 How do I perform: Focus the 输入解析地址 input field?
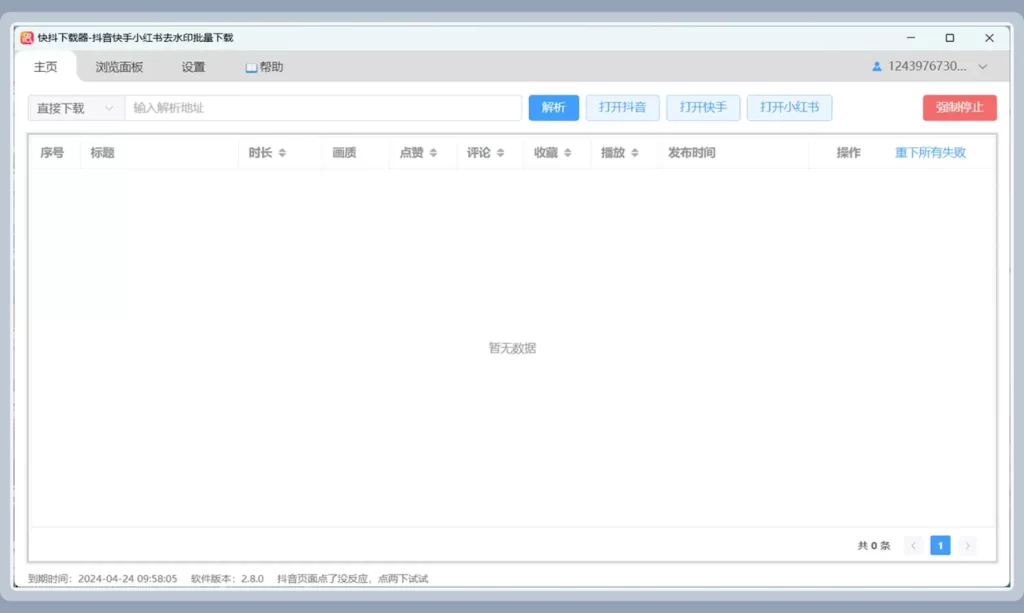coord(323,108)
